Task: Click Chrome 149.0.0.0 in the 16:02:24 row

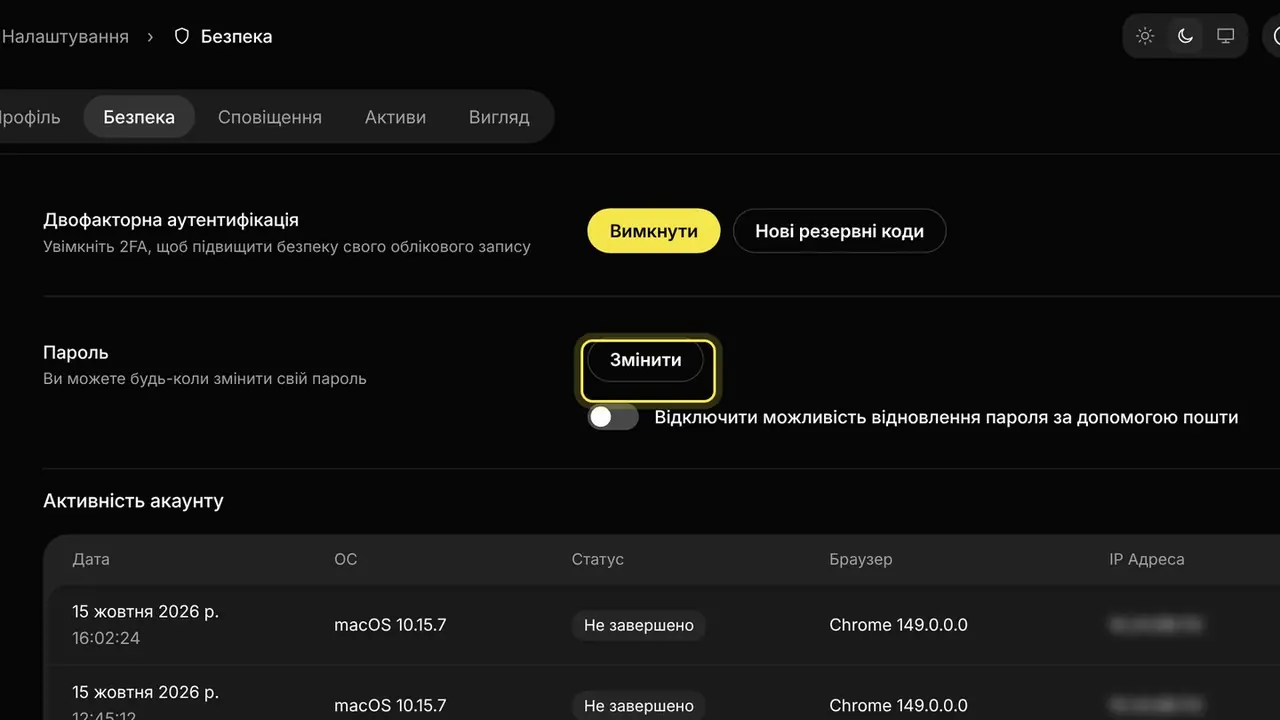Action: pyautogui.click(x=899, y=625)
